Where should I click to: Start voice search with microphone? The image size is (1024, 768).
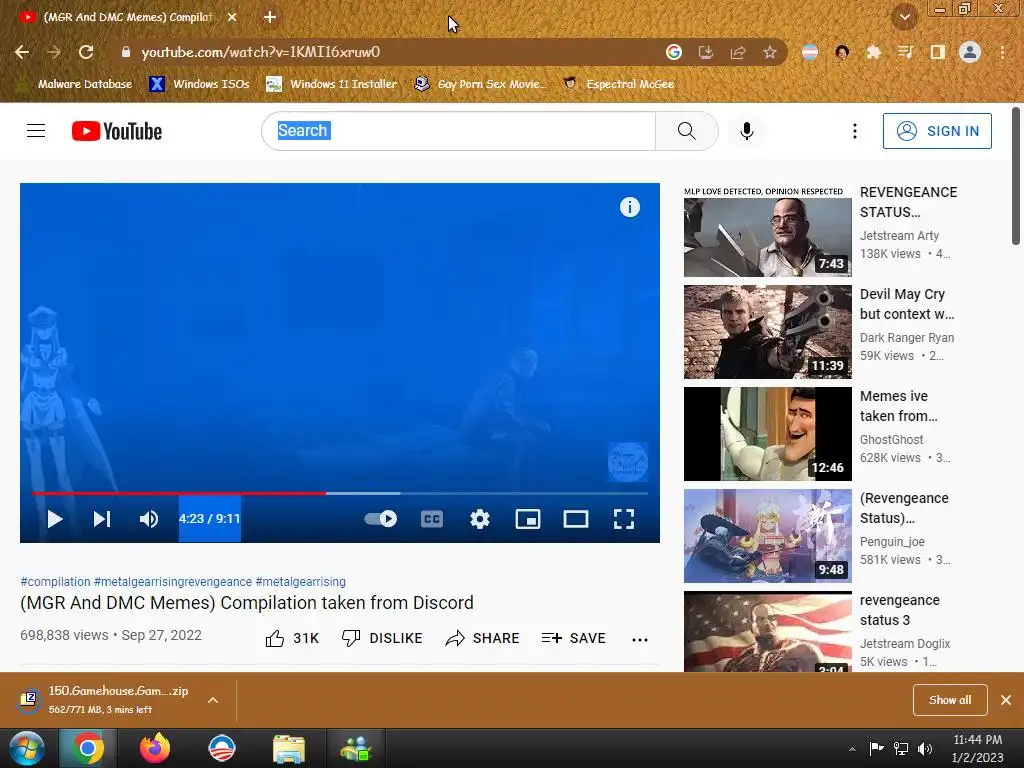coord(746,131)
